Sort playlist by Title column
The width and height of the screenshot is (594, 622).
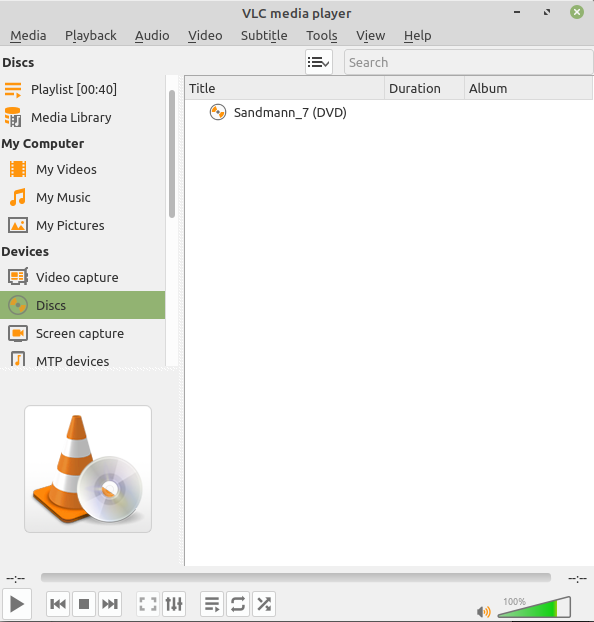point(285,88)
